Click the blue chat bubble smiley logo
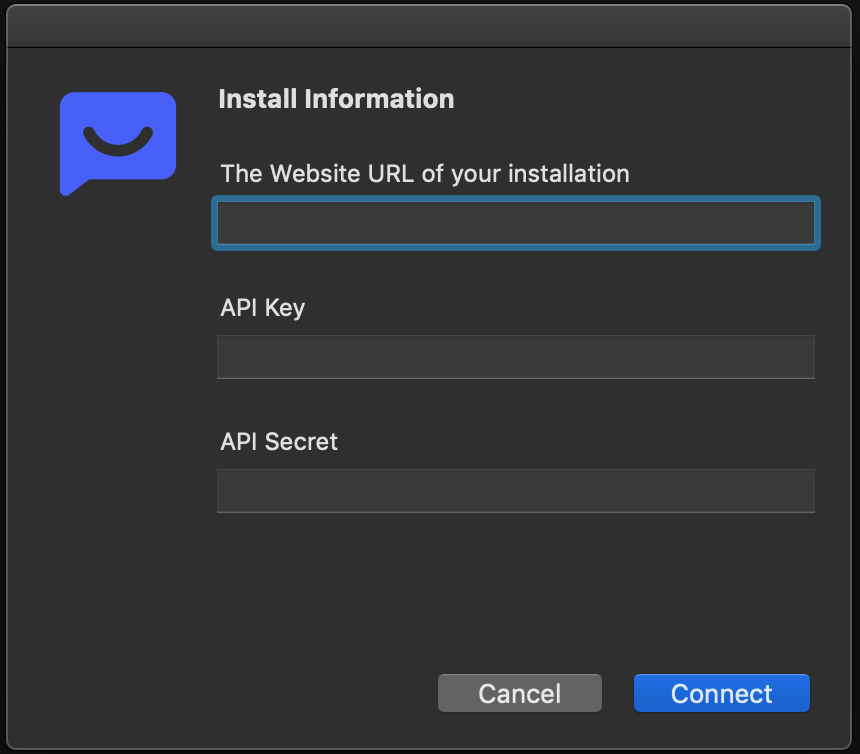860x754 pixels. coord(118,140)
